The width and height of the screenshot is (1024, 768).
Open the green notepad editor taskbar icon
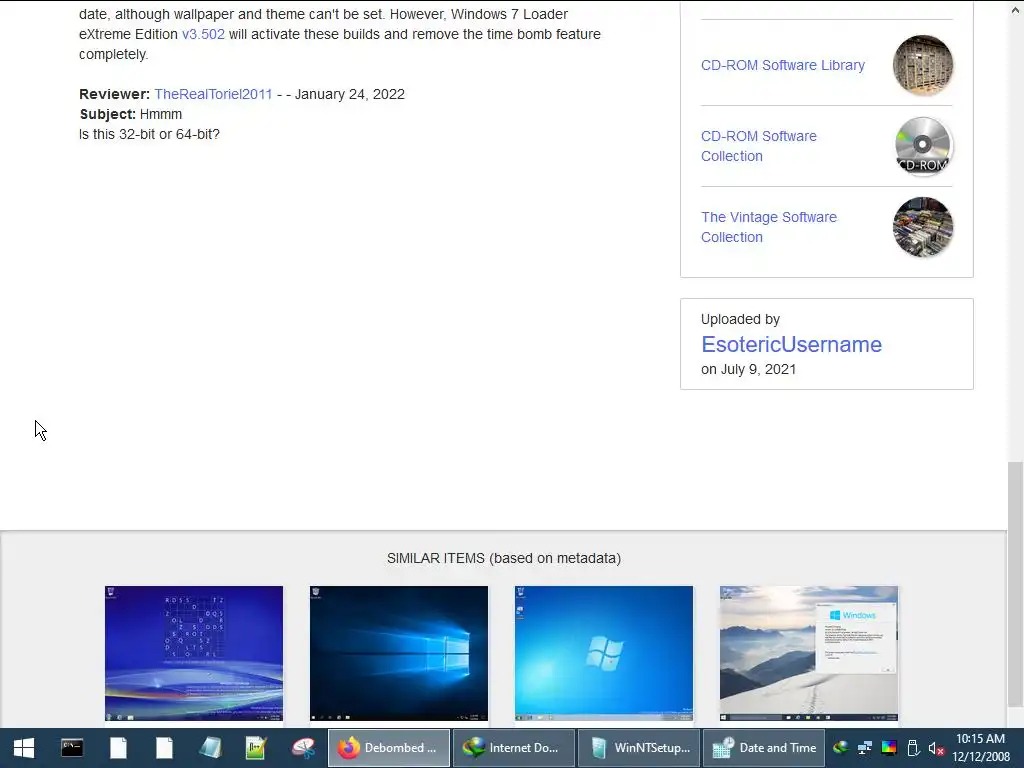point(256,748)
